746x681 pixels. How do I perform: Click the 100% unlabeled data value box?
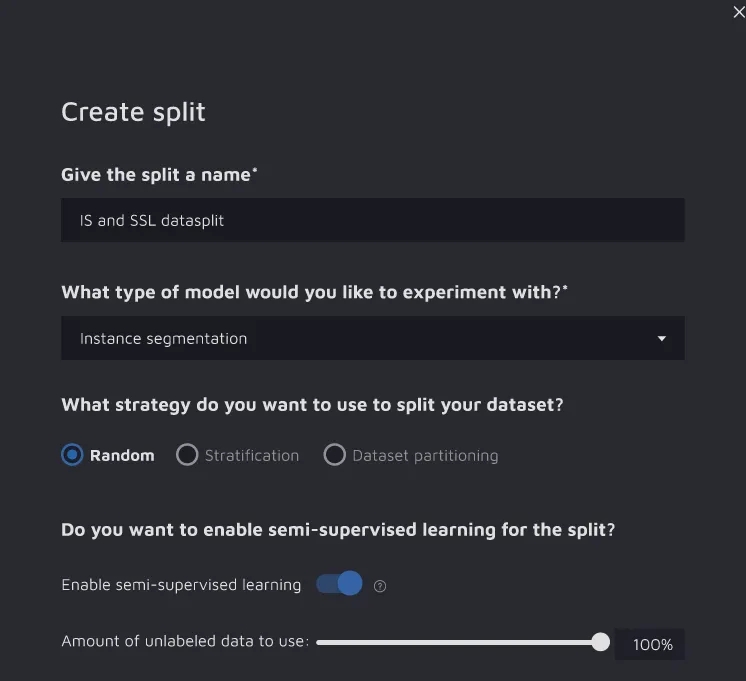[651, 645]
